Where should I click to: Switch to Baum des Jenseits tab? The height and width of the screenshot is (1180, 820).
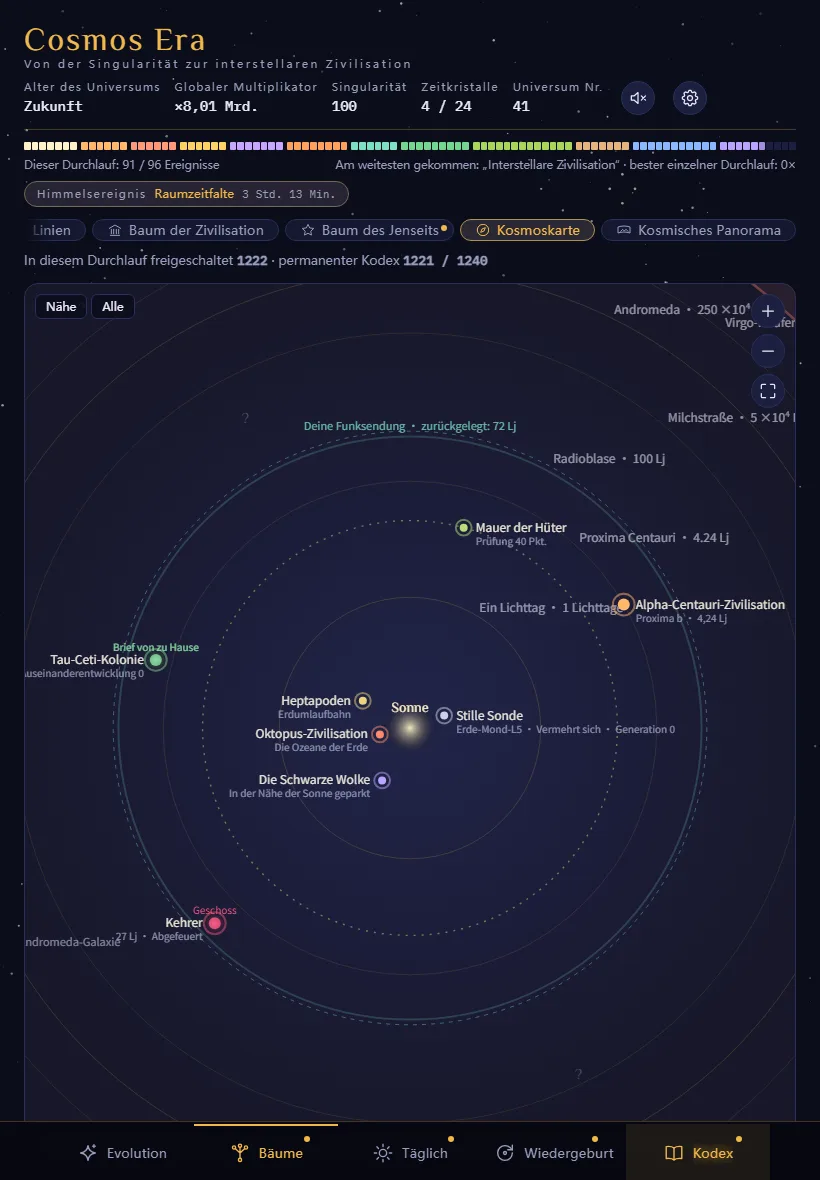tap(369, 230)
